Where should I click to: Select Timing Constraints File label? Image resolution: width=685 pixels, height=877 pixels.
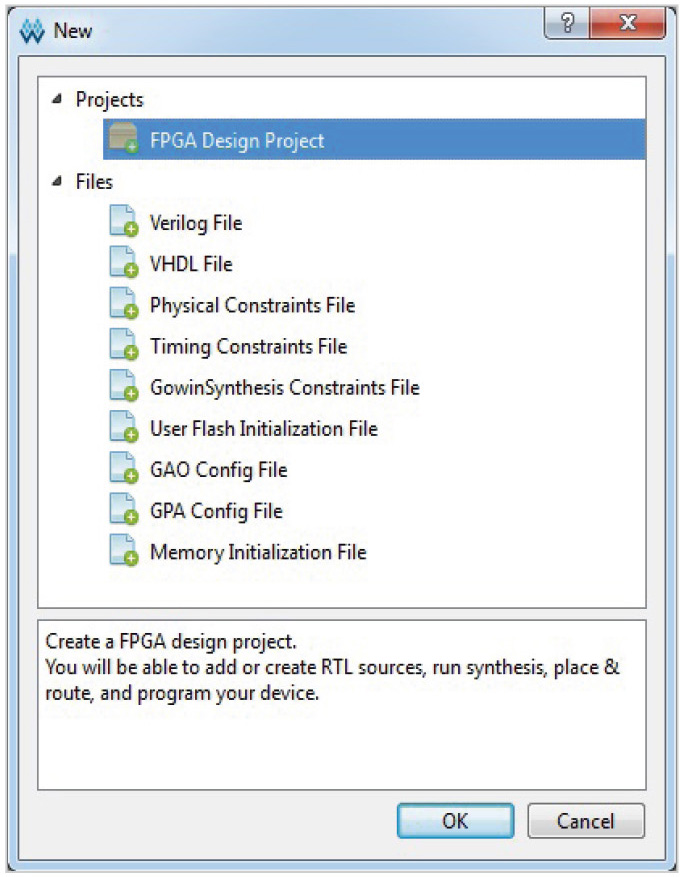[x=248, y=346]
